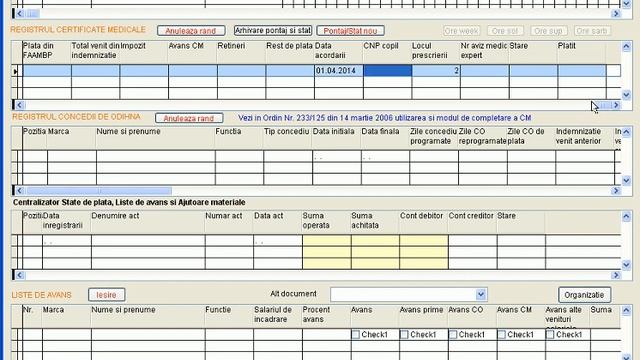Click scroll up arrow of Centralizator grid
The height and width of the screenshot is (360, 640).
(627, 216)
